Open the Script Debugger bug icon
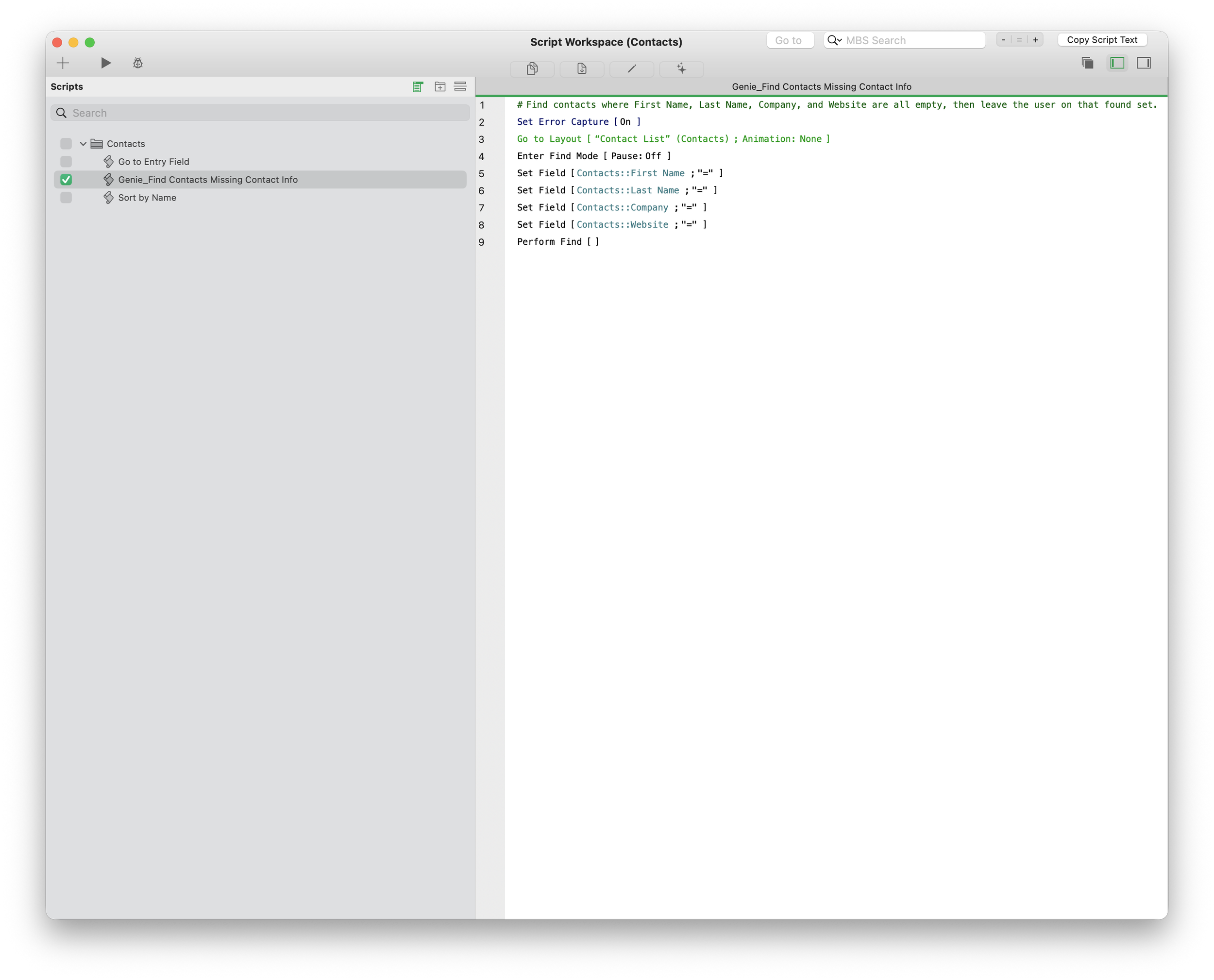 tap(138, 63)
